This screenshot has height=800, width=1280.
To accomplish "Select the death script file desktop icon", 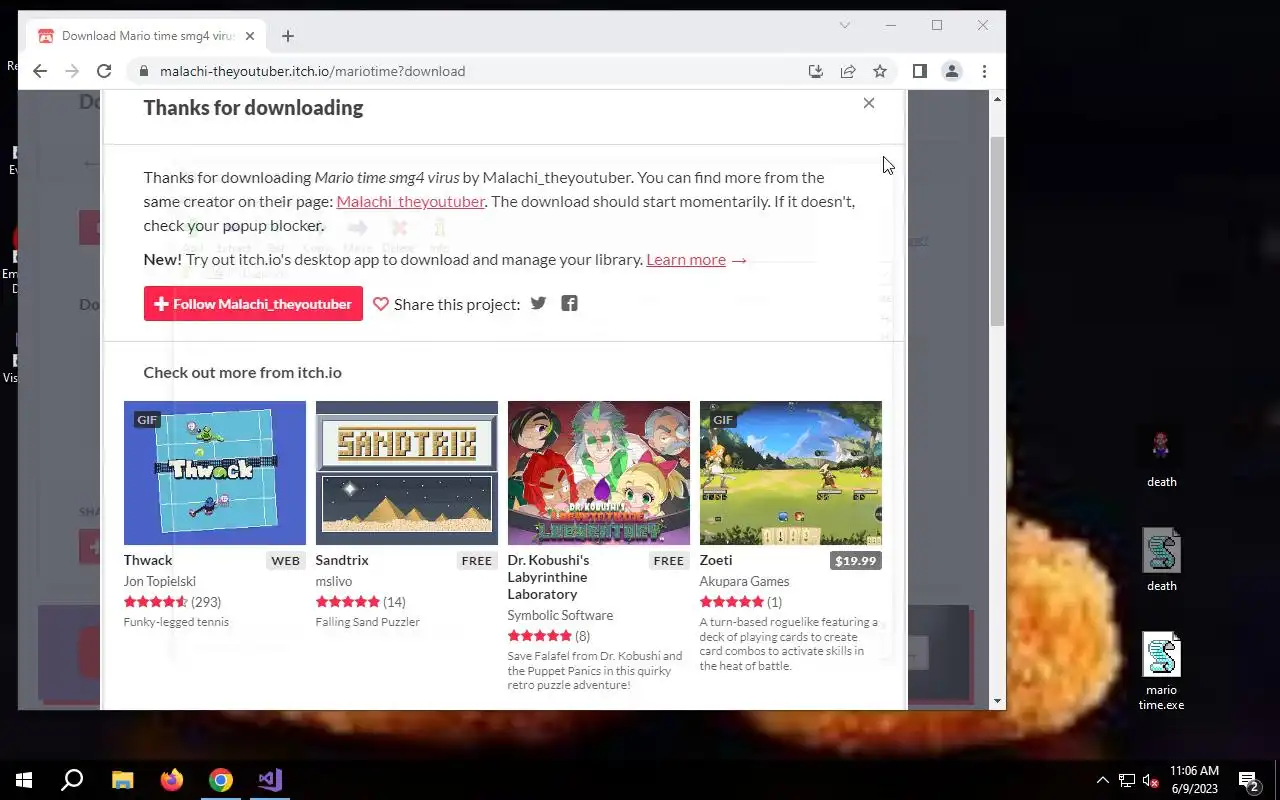I will pyautogui.click(x=1162, y=561).
